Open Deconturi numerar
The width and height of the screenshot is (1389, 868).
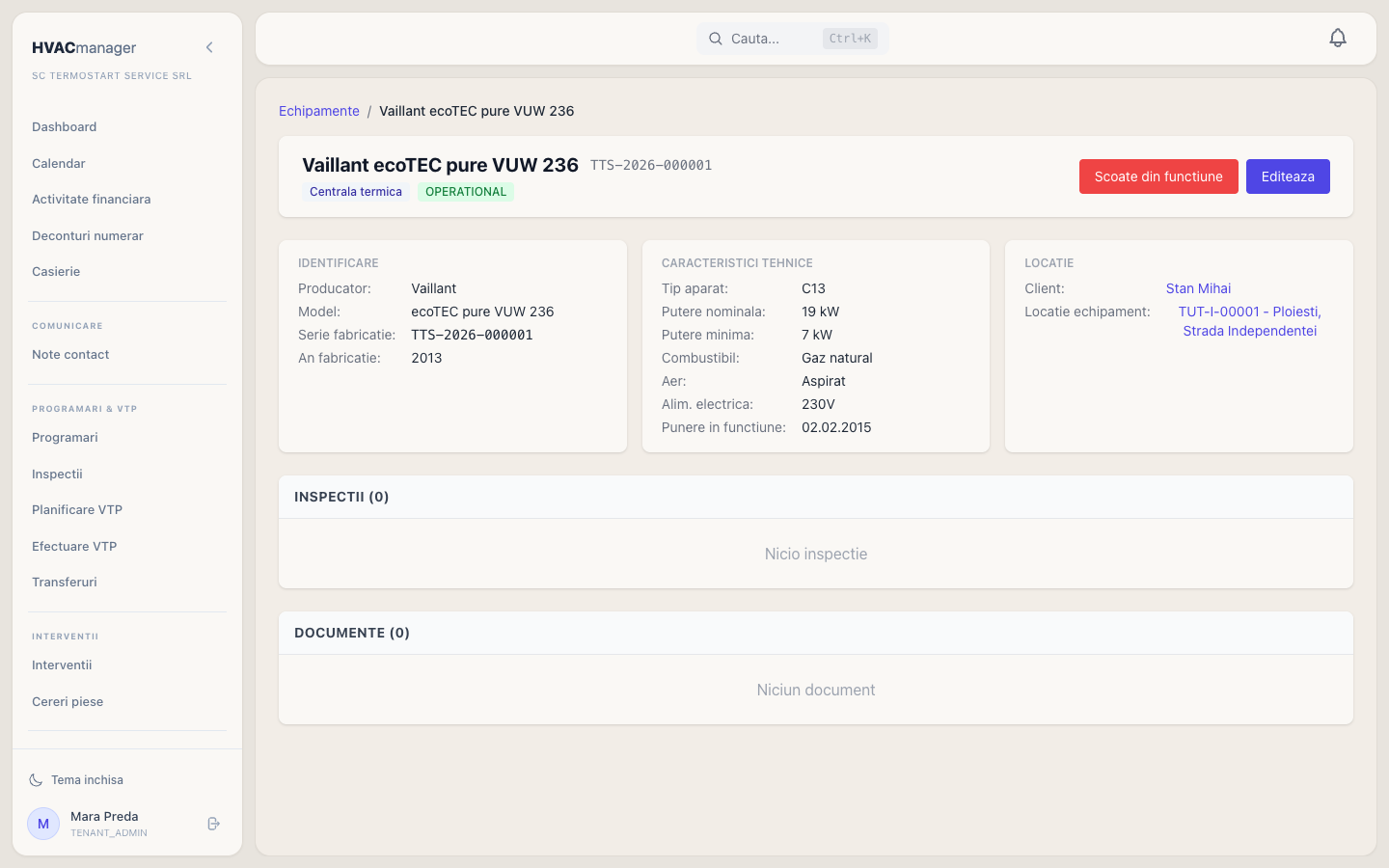coord(88,235)
